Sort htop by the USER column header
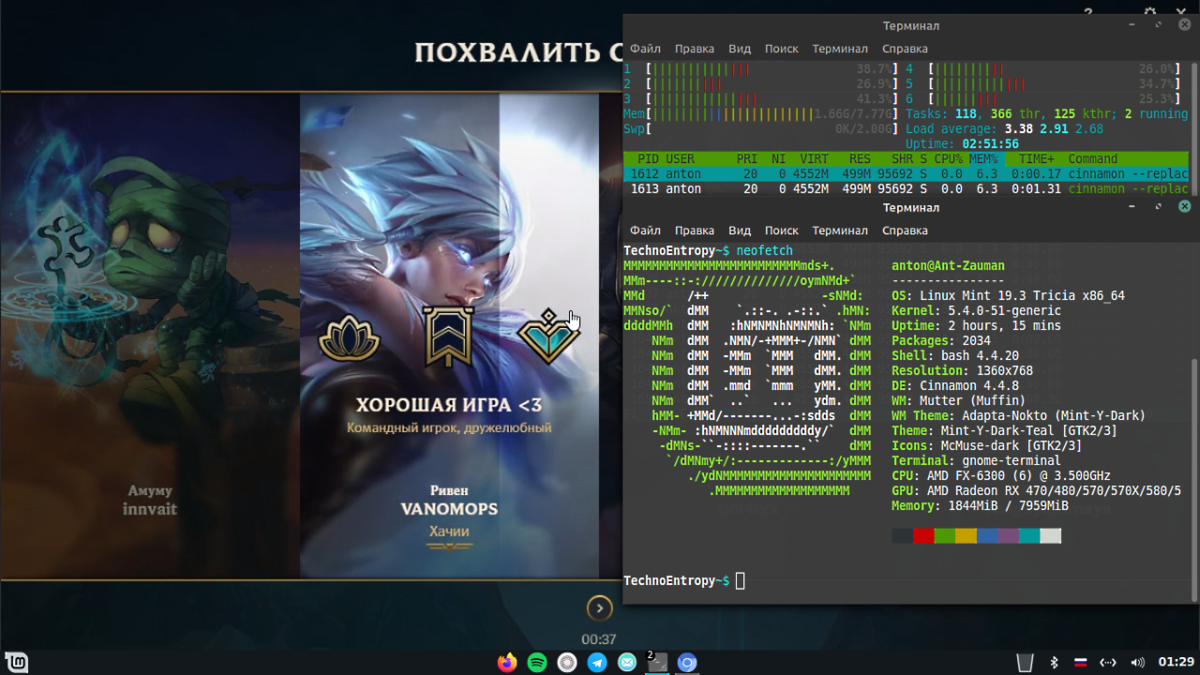Image resolution: width=1200 pixels, height=675 pixels. tap(680, 159)
